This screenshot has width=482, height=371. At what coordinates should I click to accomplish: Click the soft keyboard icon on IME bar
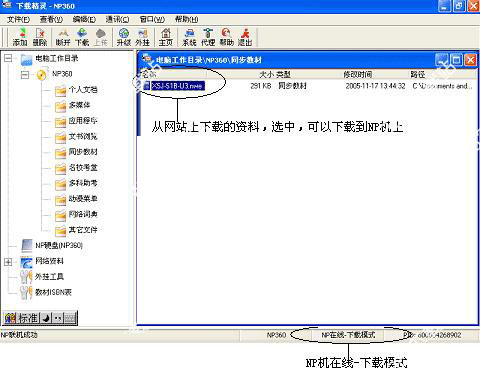[70, 318]
